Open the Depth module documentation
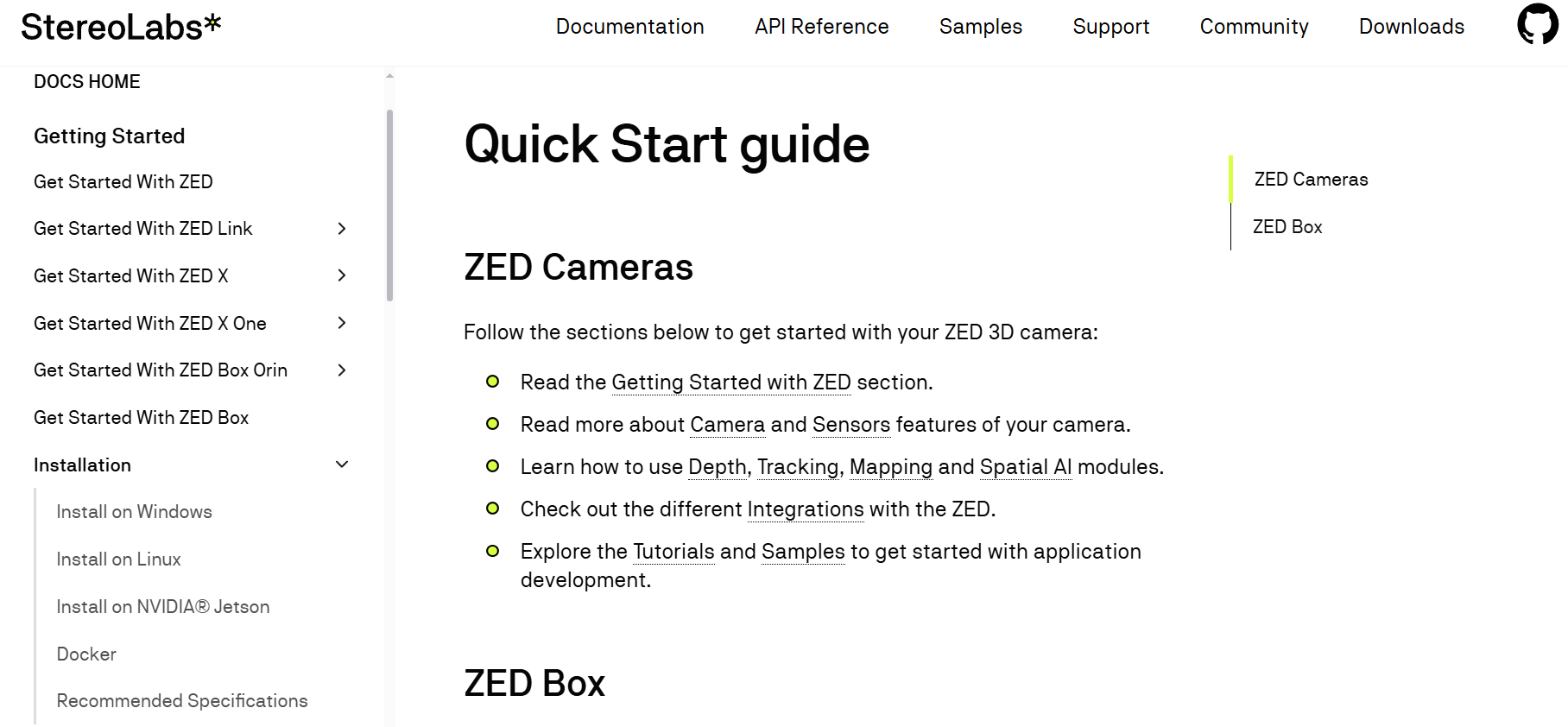Image resolution: width=1568 pixels, height=727 pixels. (716, 466)
